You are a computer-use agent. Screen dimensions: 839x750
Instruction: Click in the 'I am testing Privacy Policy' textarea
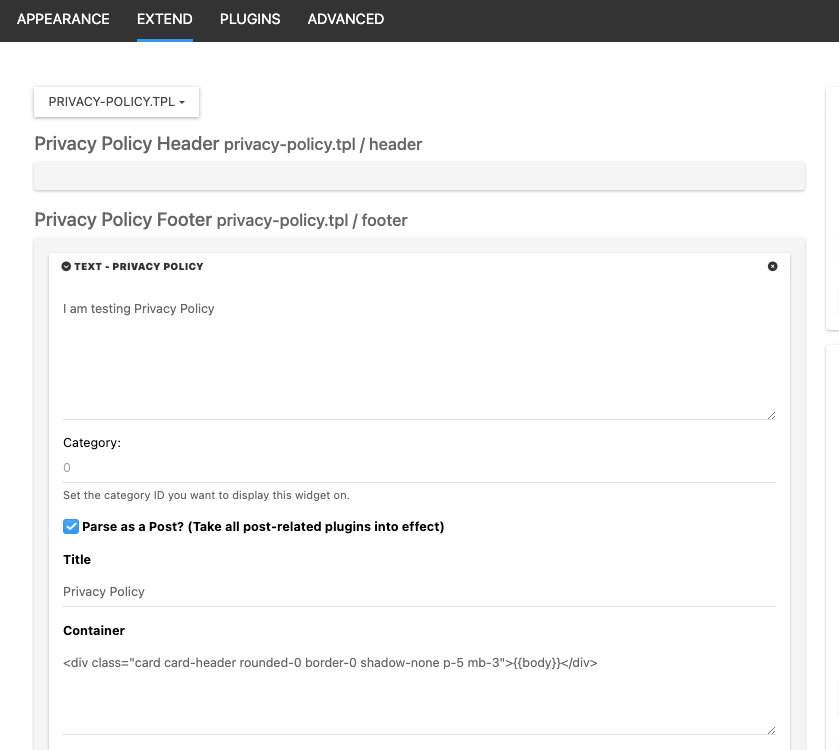pos(418,355)
